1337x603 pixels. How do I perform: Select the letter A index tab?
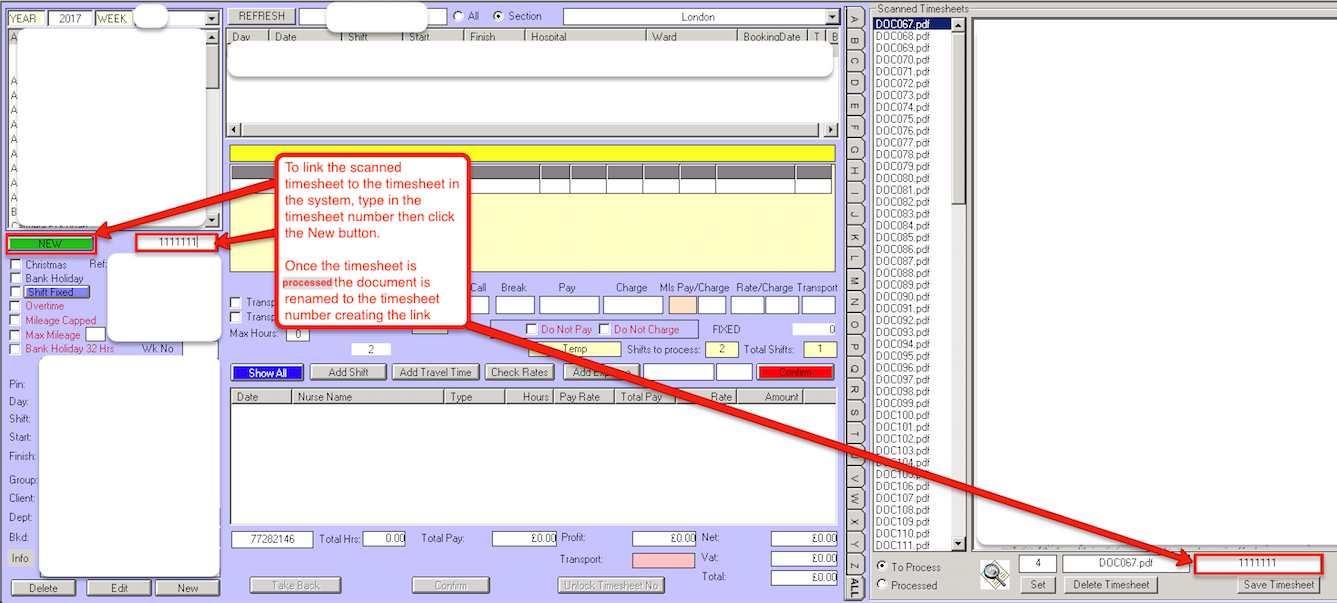pos(854,17)
